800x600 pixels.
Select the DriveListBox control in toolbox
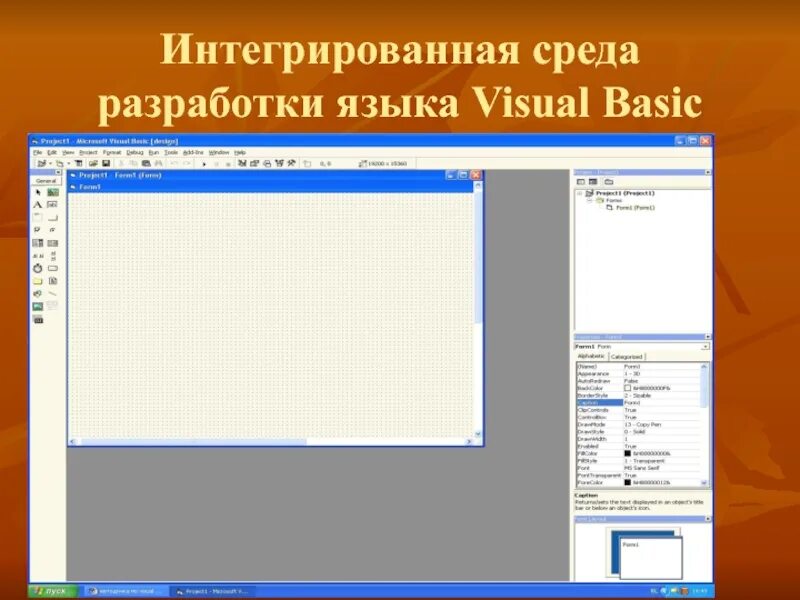pyautogui.click(x=53, y=268)
